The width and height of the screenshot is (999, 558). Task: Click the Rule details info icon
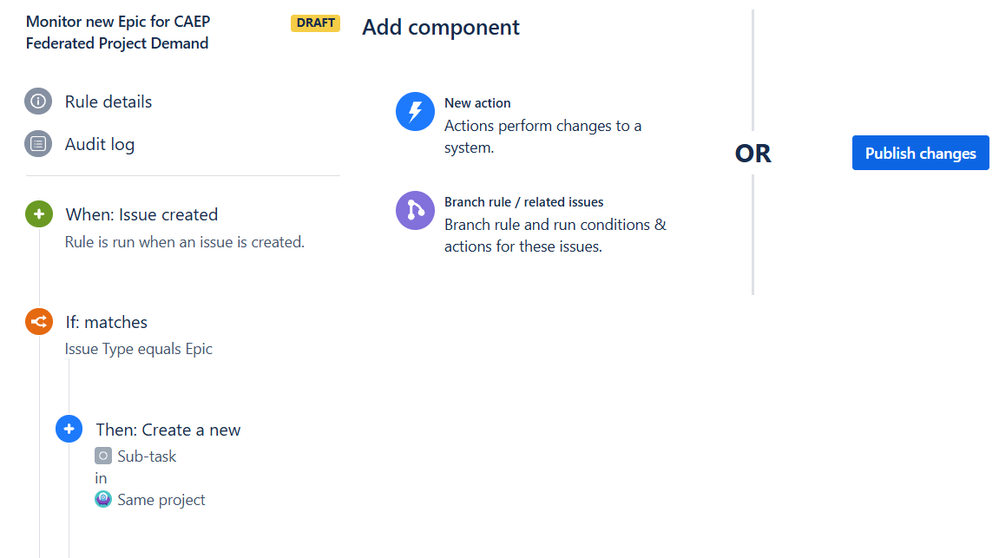[x=38, y=102]
